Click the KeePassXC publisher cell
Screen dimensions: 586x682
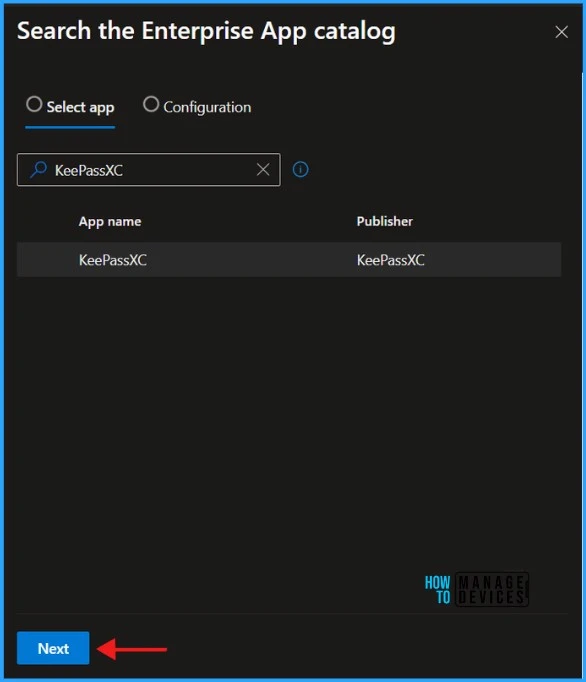click(x=391, y=260)
